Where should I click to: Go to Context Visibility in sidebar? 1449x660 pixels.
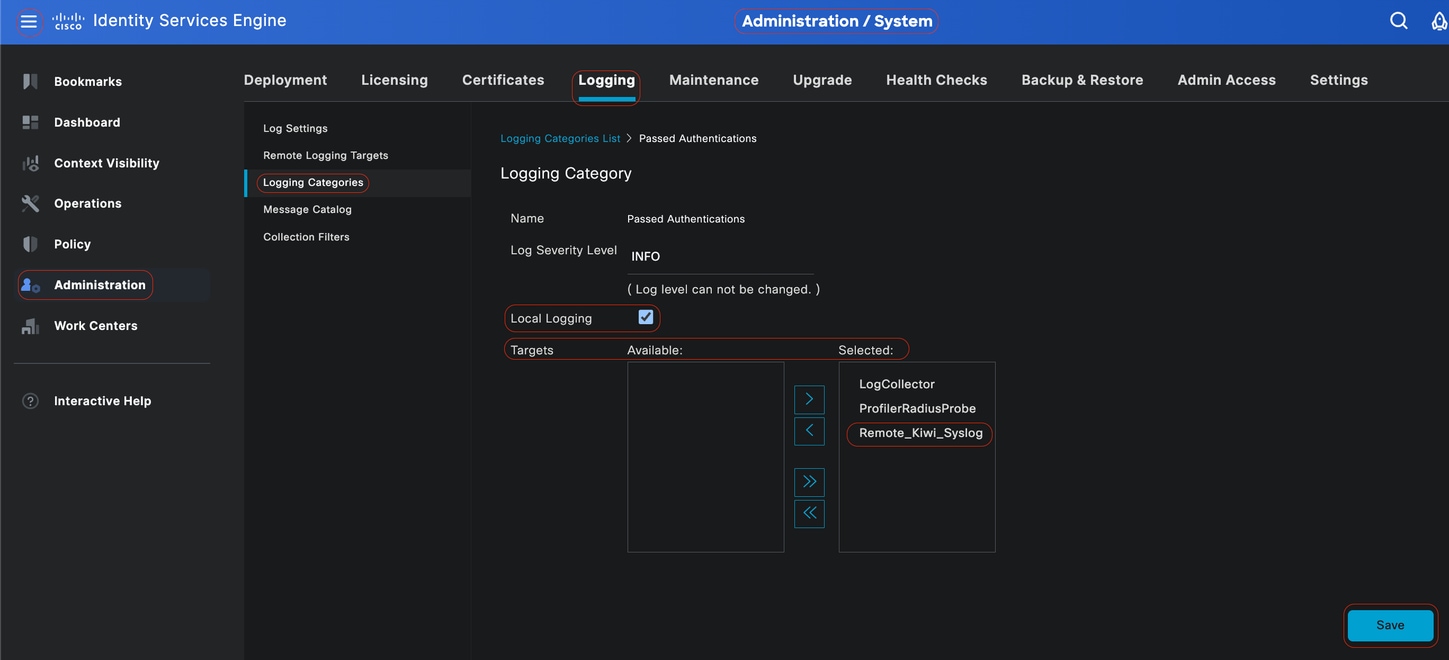pos(107,163)
